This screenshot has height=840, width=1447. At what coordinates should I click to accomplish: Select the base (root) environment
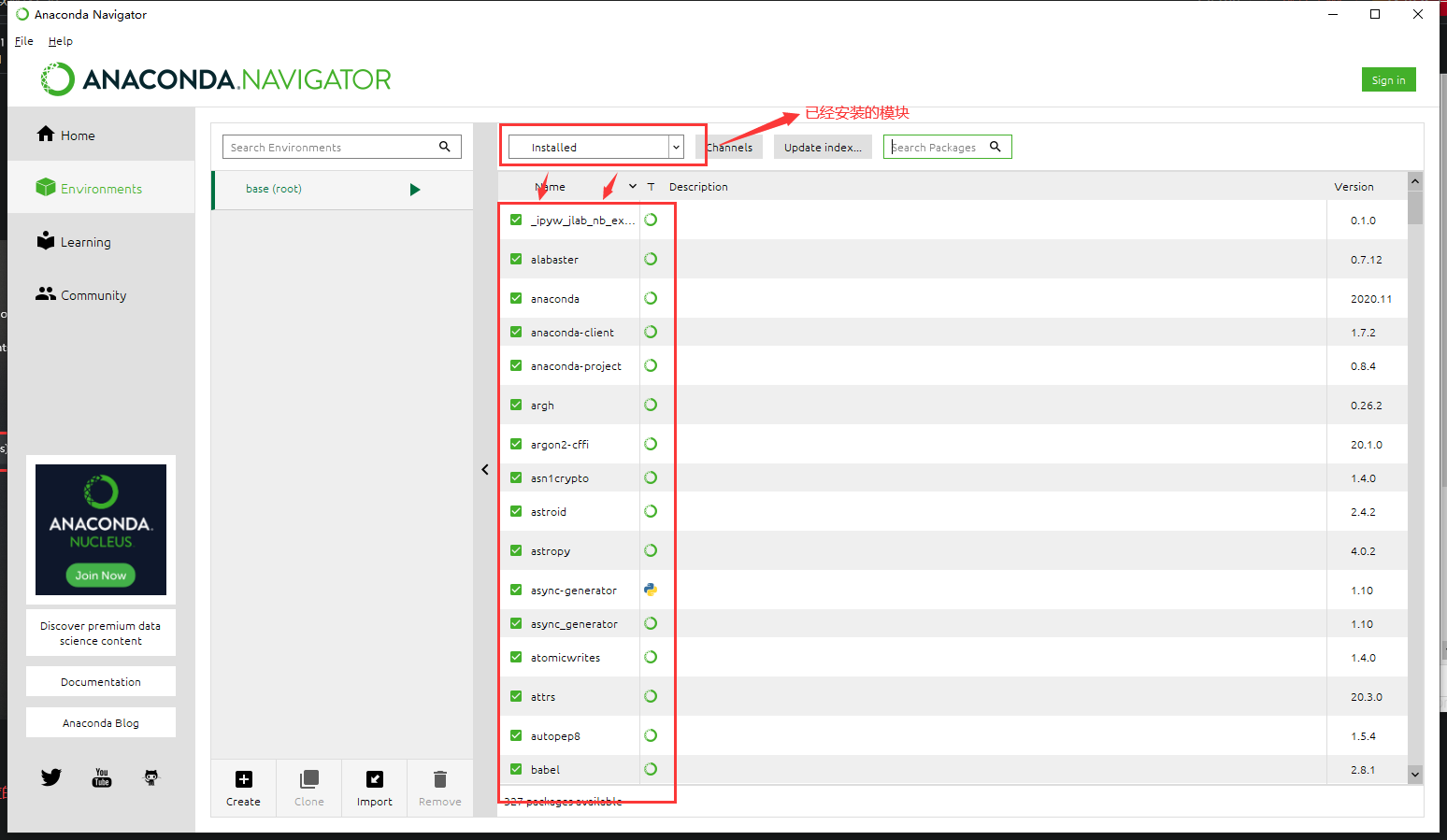(x=343, y=189)
